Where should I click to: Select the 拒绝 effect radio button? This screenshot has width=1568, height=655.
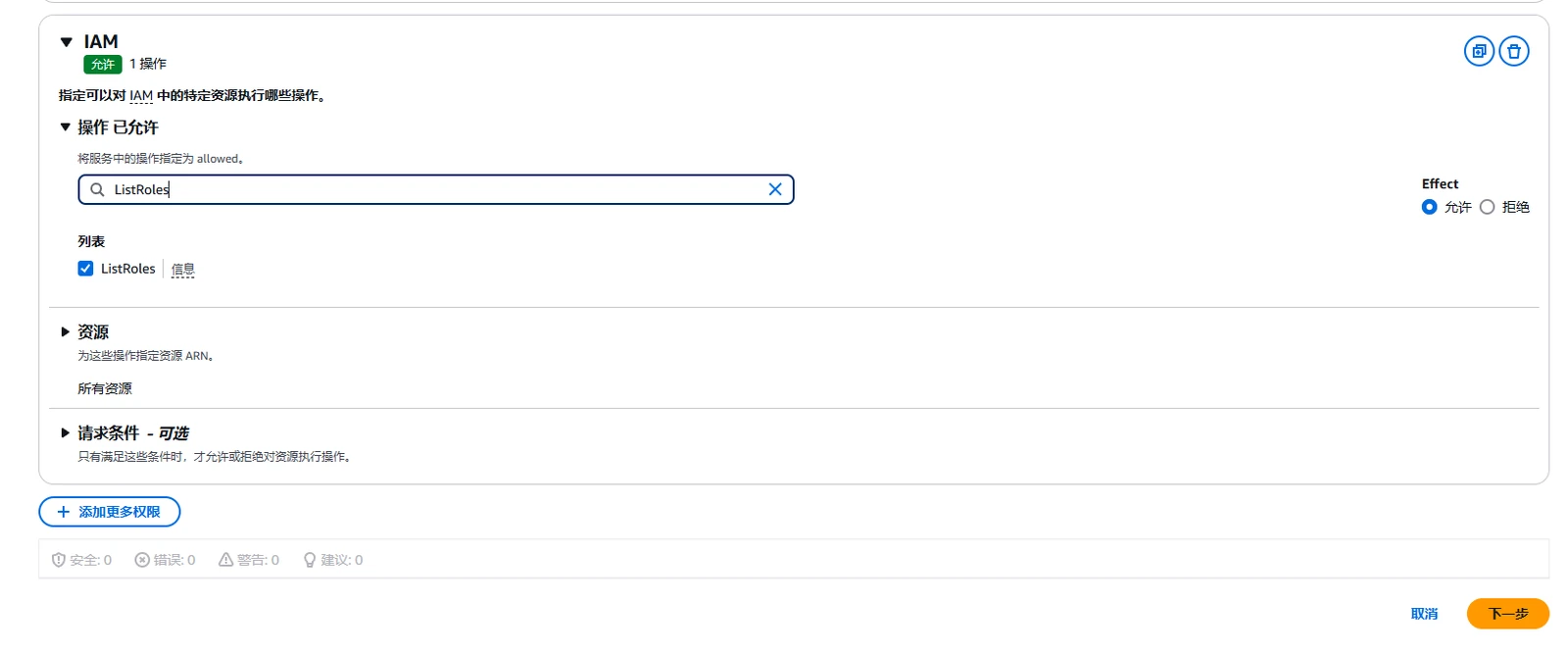pos(1487,207)
